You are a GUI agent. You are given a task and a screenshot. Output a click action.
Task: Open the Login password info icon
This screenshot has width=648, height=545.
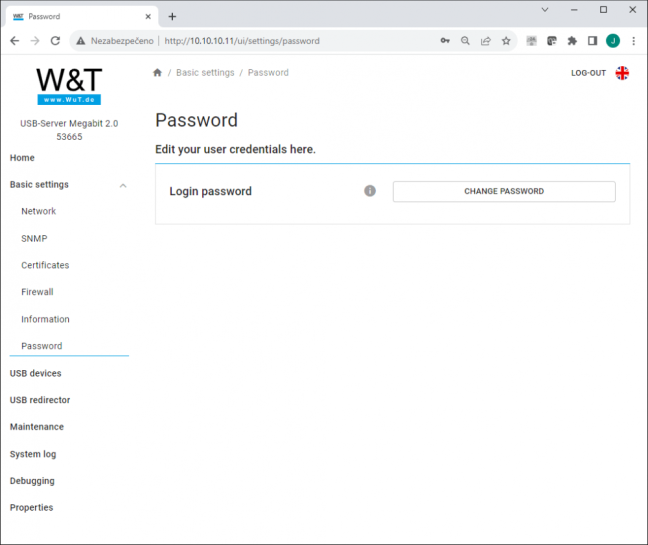[x=370, y=191]
